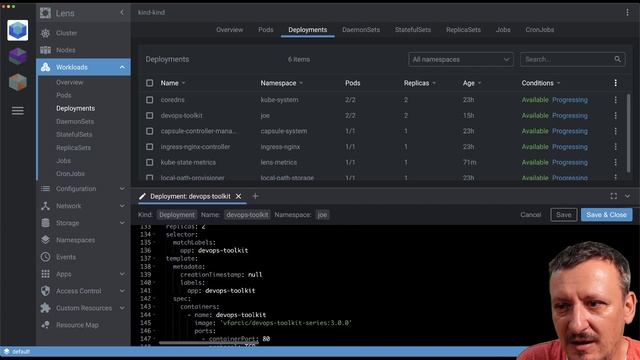
Task: Expand the Access Control section chevron
Action: [122, 291]
